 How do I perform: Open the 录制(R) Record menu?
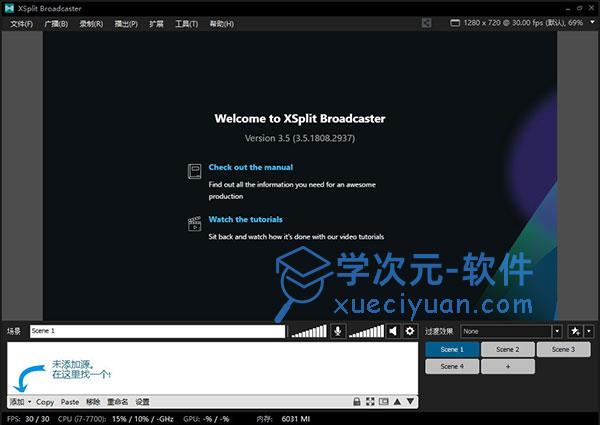[91, 24]
